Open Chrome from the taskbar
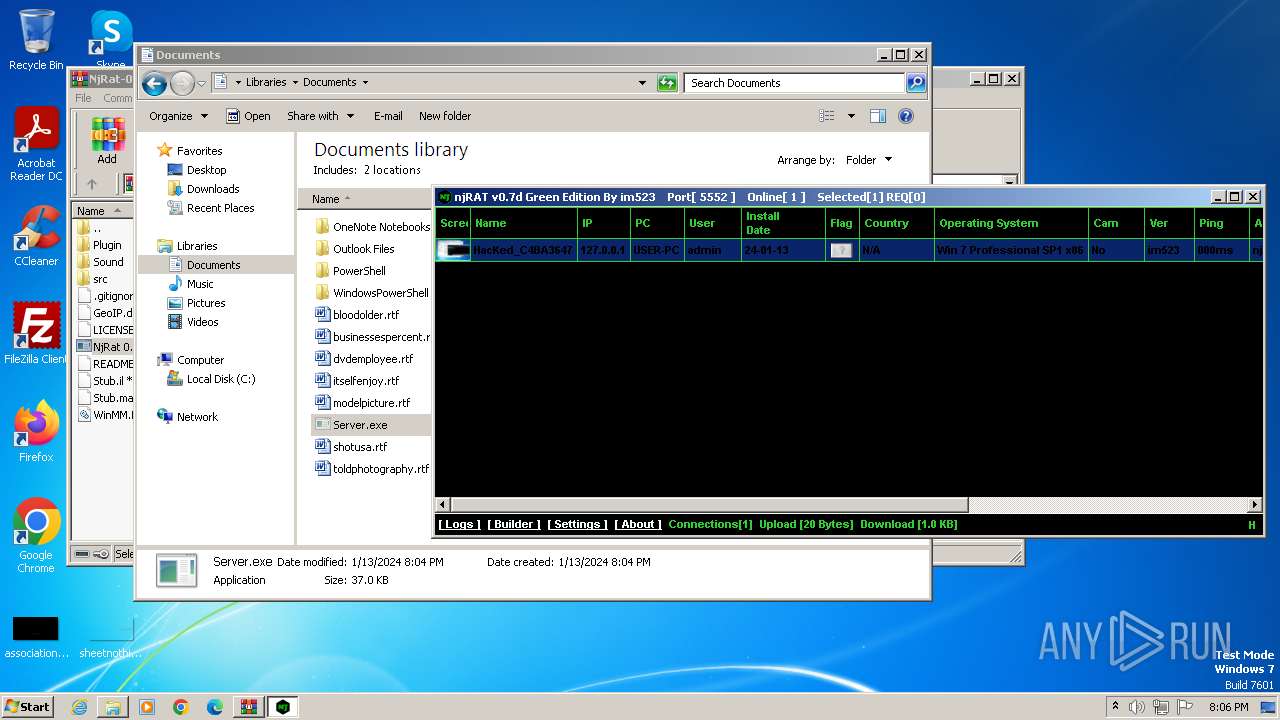This screenshot has height=720, width=1280. (181, 707)
